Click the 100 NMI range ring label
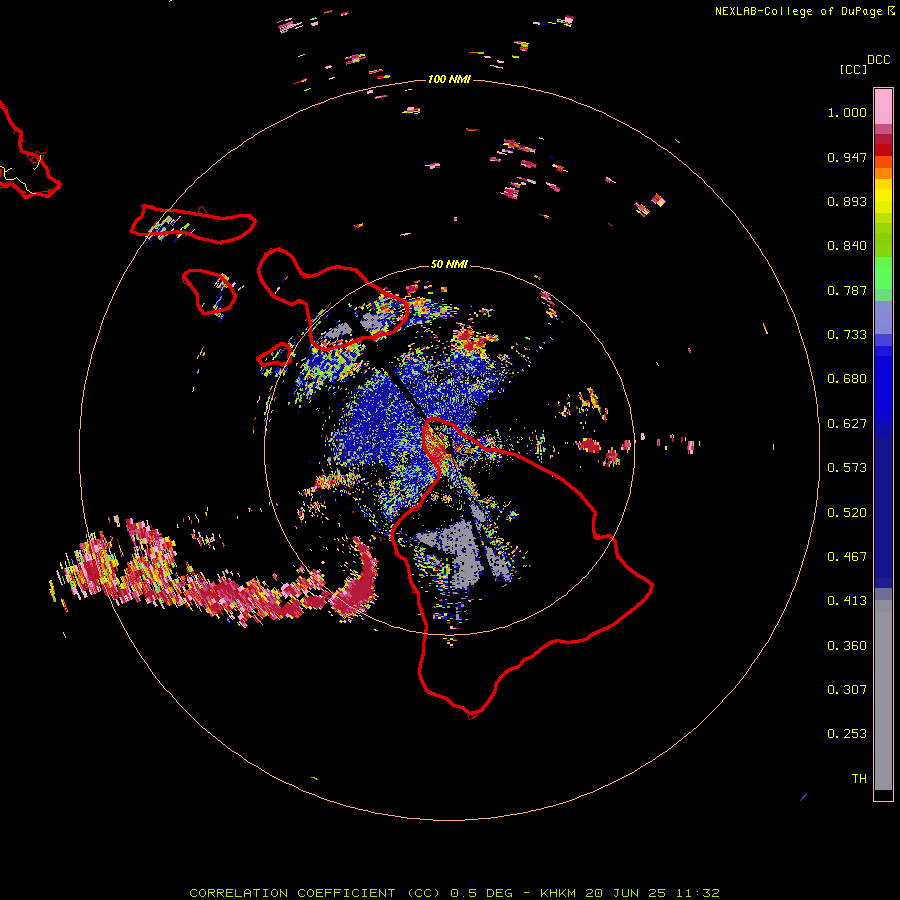The image size is (900, 900). [x=449, y=79]
